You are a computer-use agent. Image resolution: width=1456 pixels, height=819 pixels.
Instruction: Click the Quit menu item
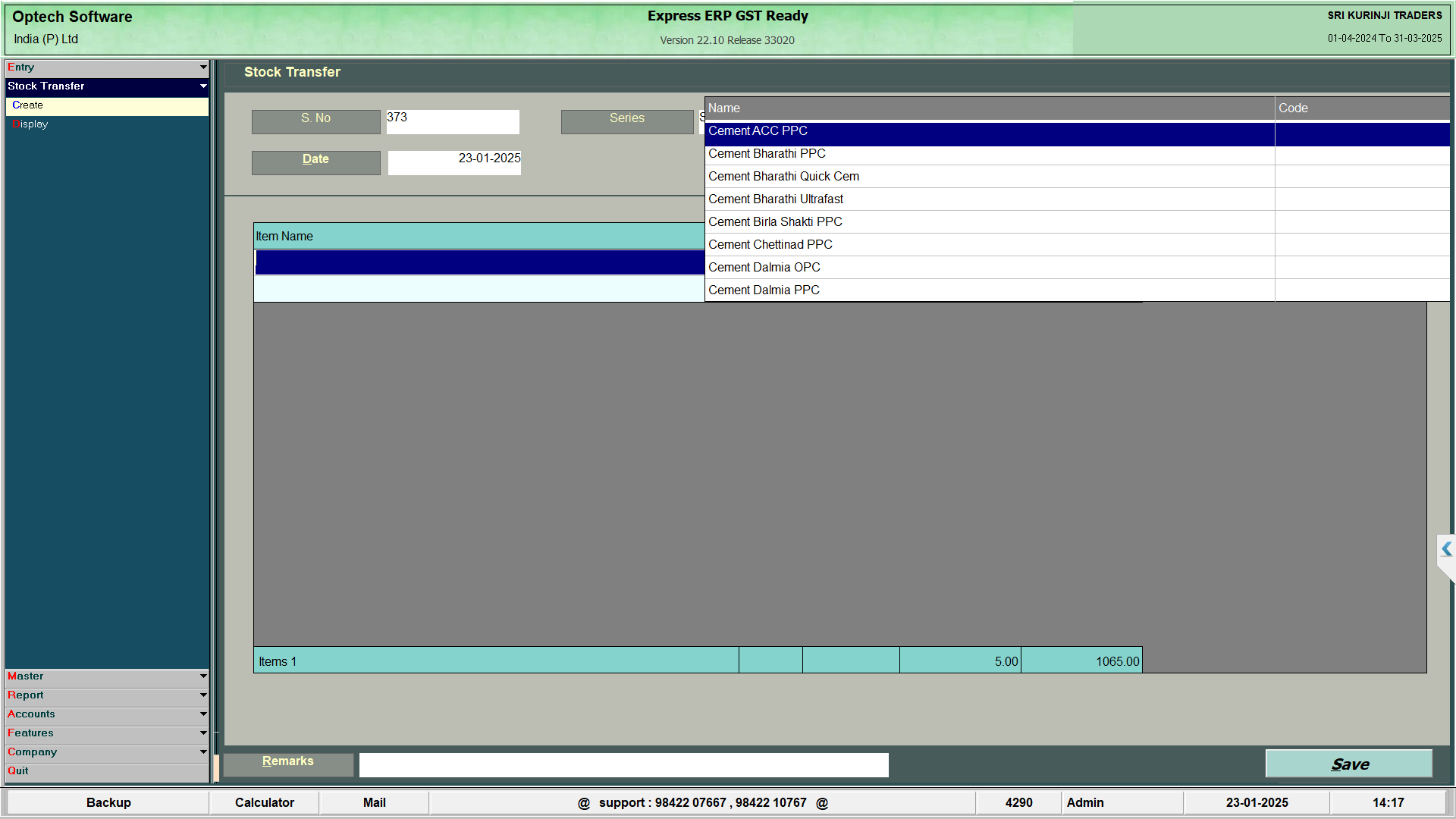[x=18, y=771]
